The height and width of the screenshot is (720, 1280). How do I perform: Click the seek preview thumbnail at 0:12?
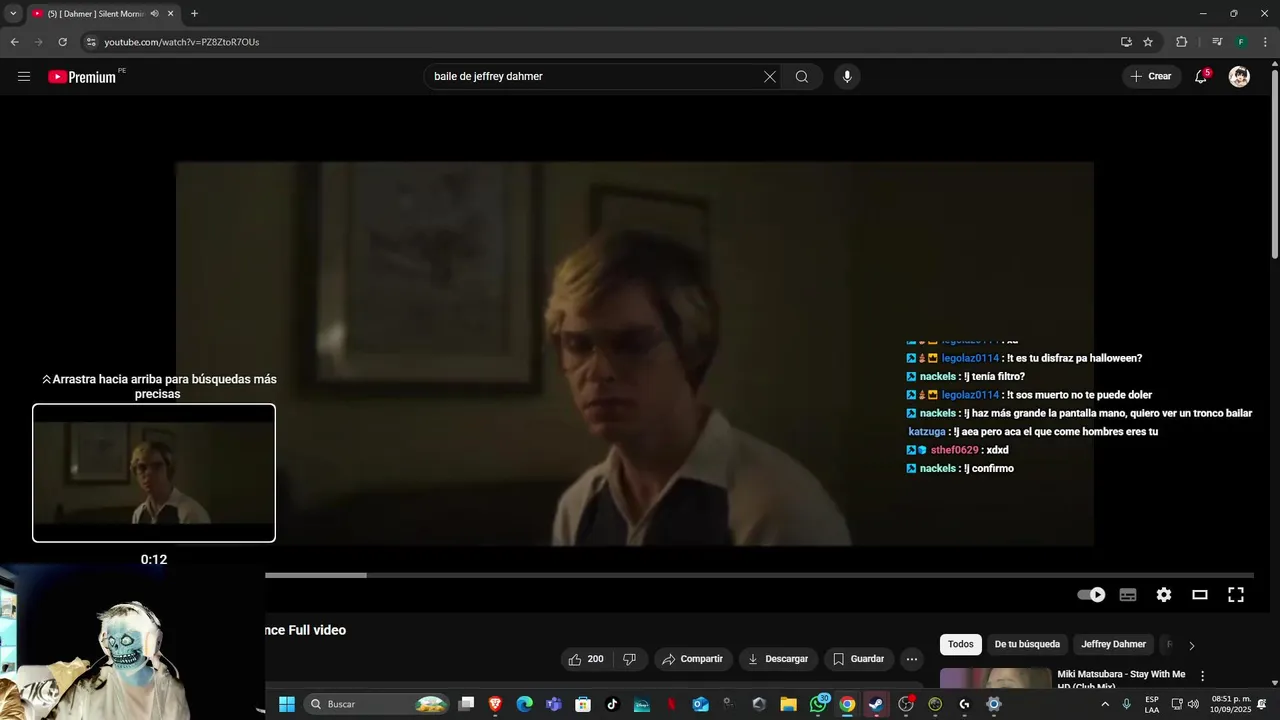pyautogui.click(x=154, y=473)
